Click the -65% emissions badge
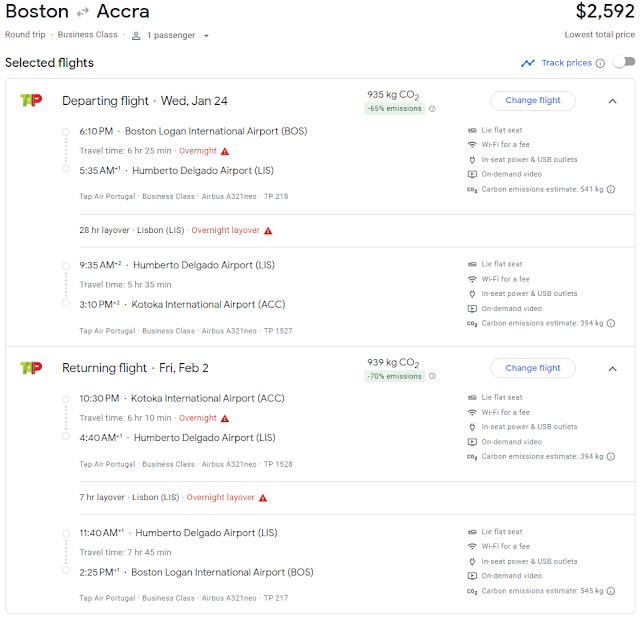The image size is (640, 617). coord(395,108)
